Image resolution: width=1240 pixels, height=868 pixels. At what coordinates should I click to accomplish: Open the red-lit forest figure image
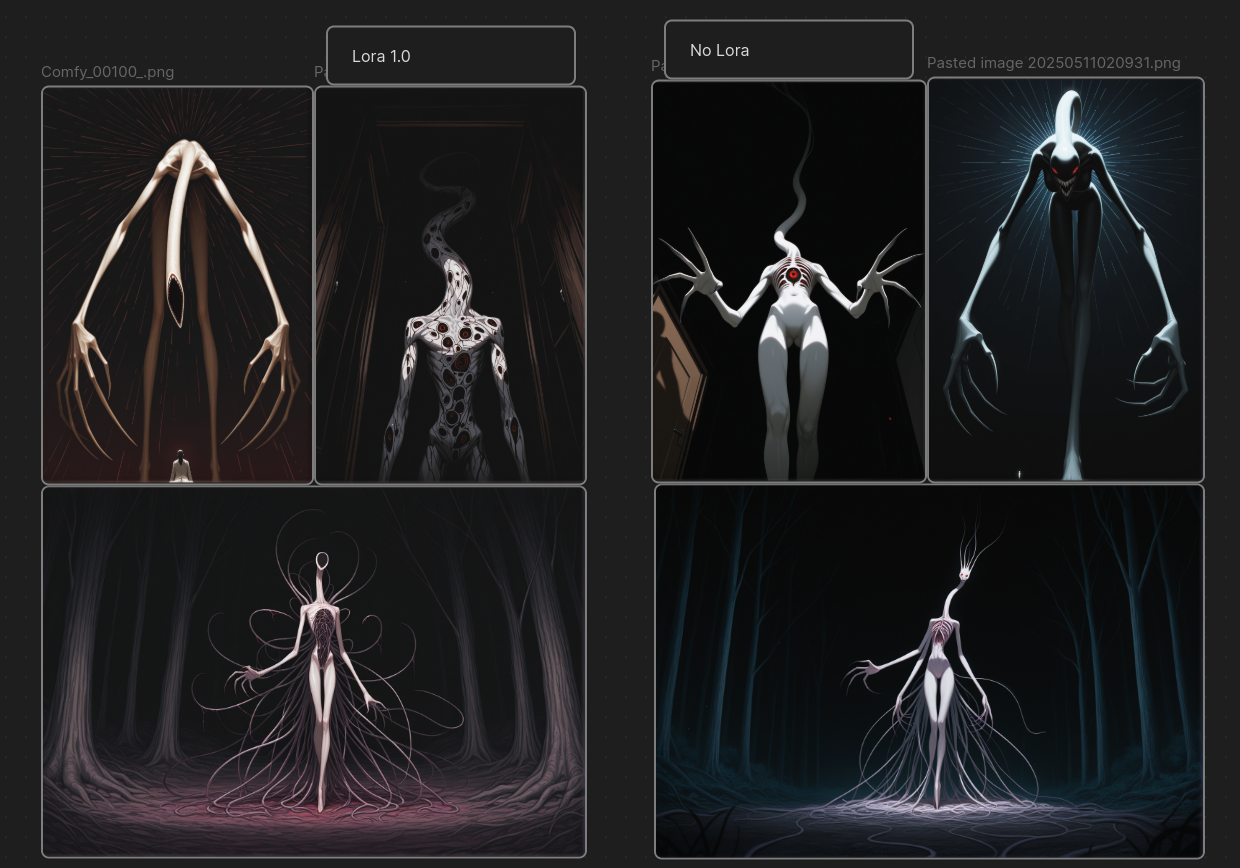point(314,672)
